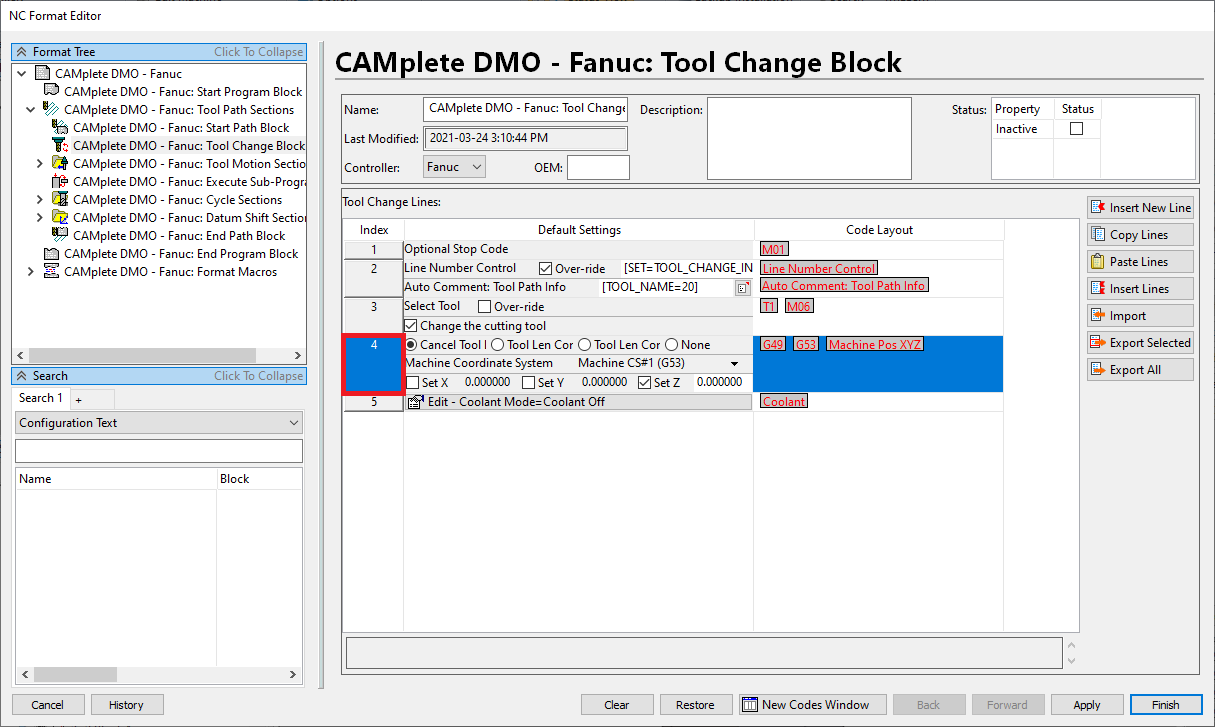Click the Apply button
1215x727 pixels.
pyautogui.click(x=1087, y=705)
